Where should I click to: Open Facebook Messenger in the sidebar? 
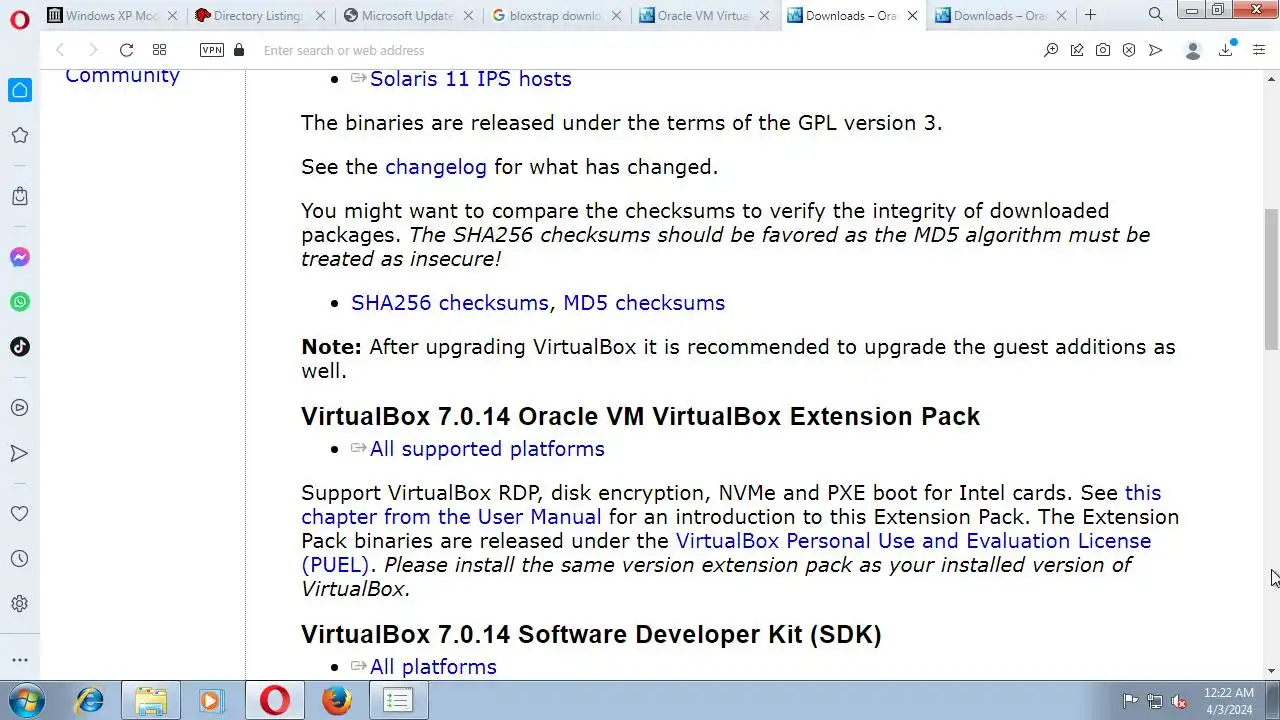20,257
